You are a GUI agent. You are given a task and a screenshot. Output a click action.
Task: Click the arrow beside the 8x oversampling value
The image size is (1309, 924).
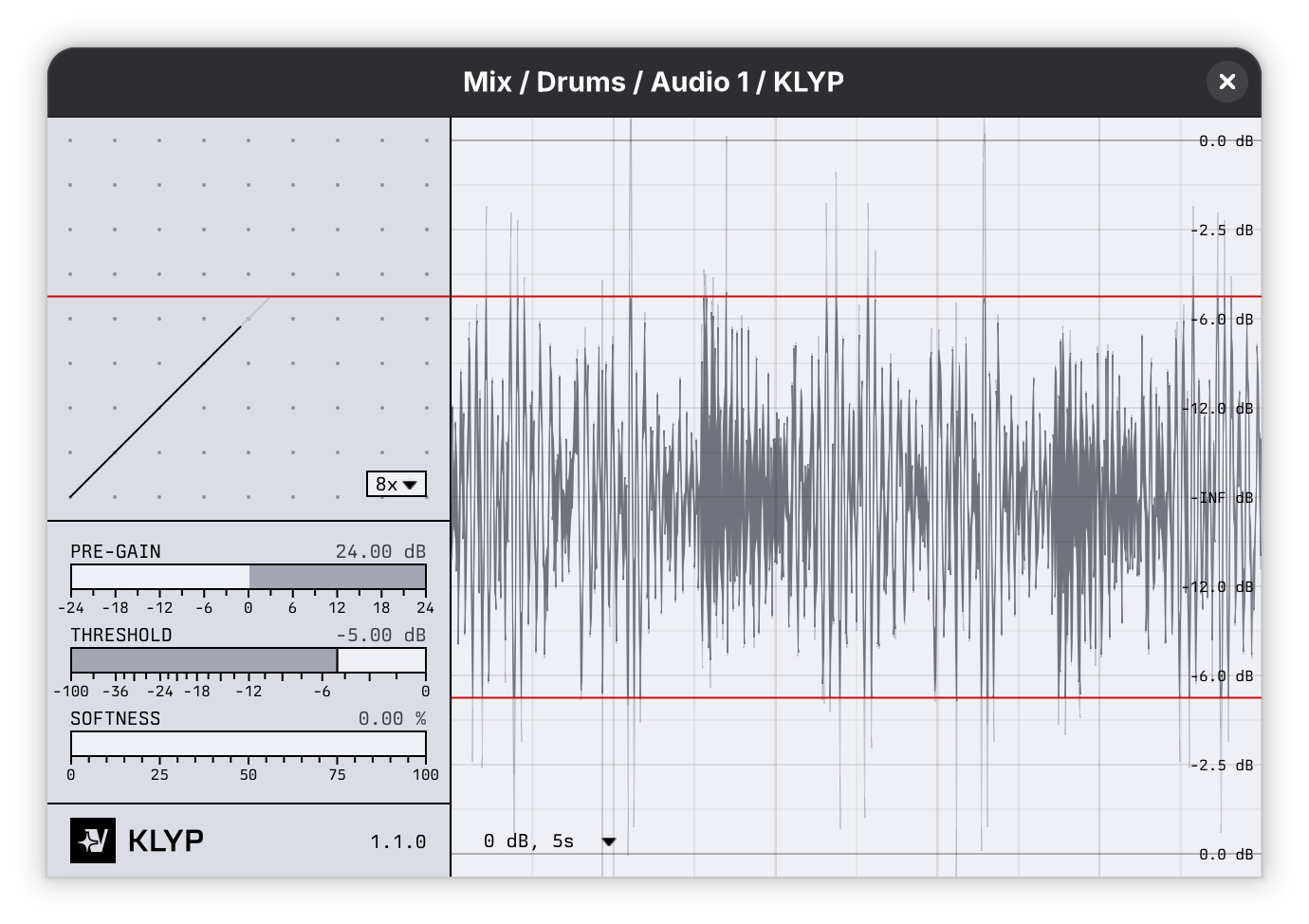[410, 485]
